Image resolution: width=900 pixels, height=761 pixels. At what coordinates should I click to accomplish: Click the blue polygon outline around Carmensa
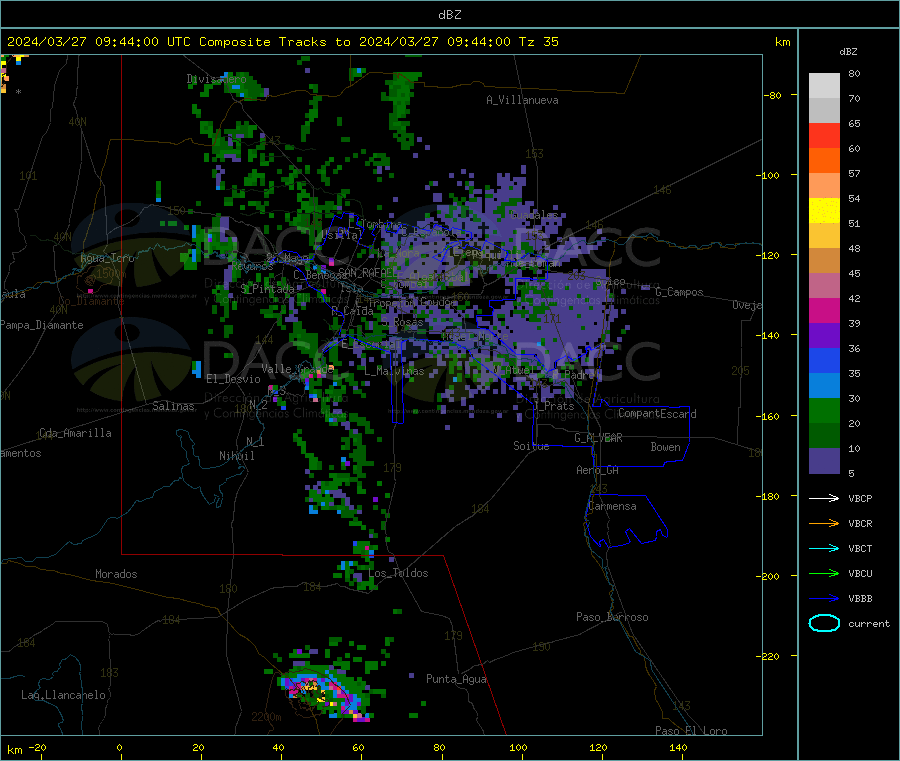tap(626, 521)
